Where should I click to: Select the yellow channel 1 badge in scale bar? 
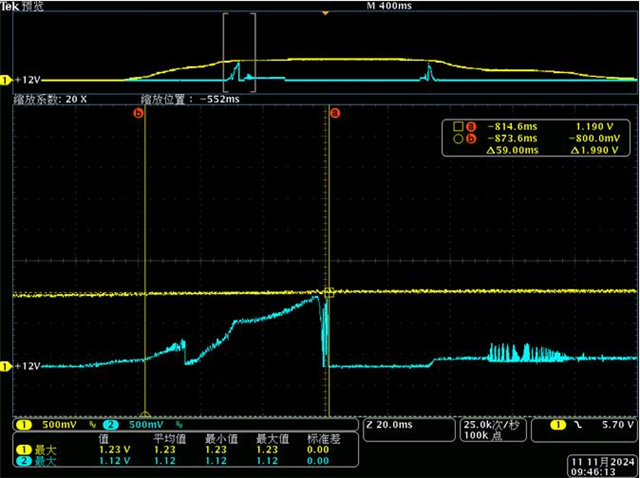[24, 425]
